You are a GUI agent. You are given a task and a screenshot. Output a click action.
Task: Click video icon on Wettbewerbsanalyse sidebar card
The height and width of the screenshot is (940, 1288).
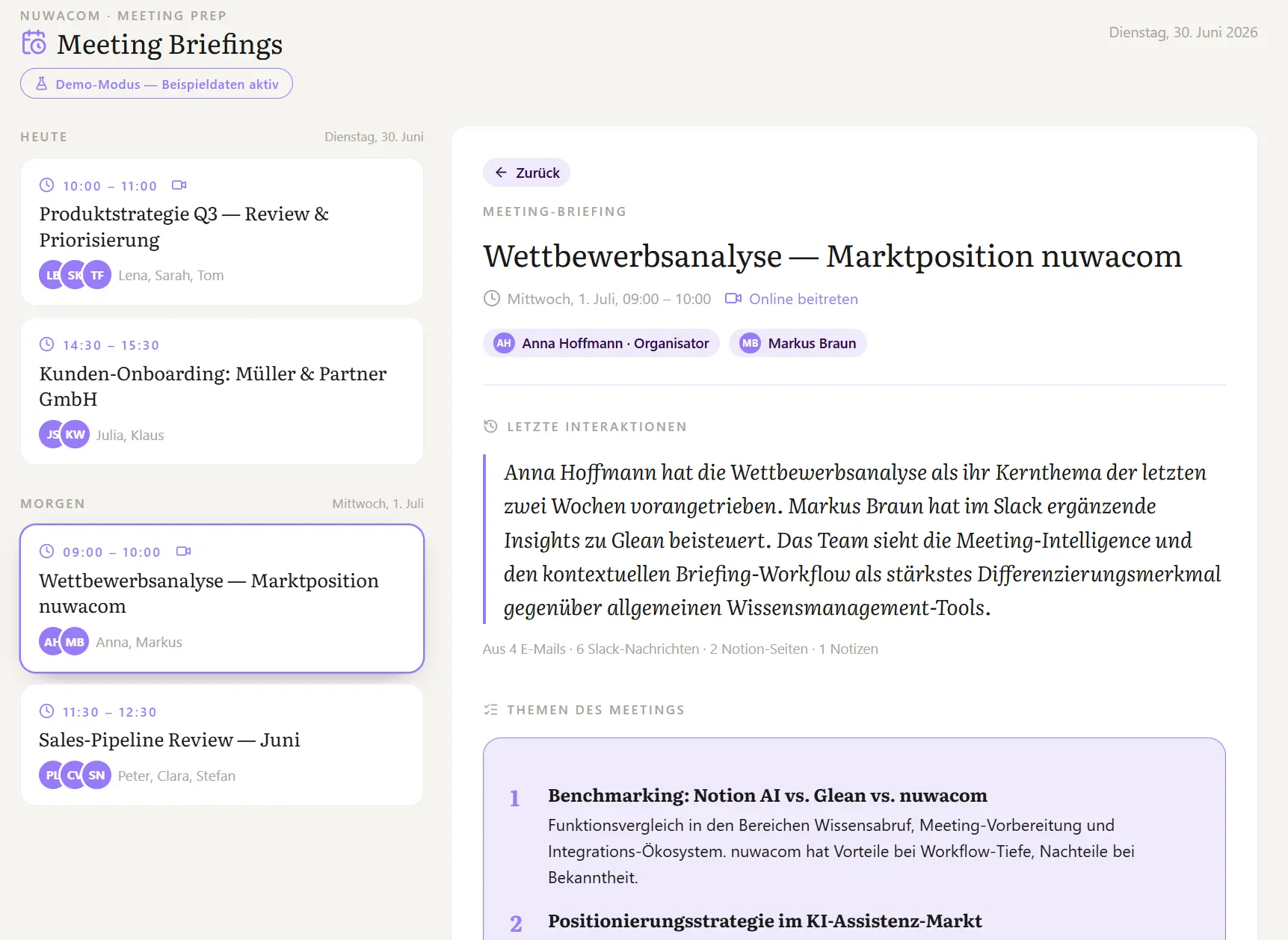(x=184, y=551)
